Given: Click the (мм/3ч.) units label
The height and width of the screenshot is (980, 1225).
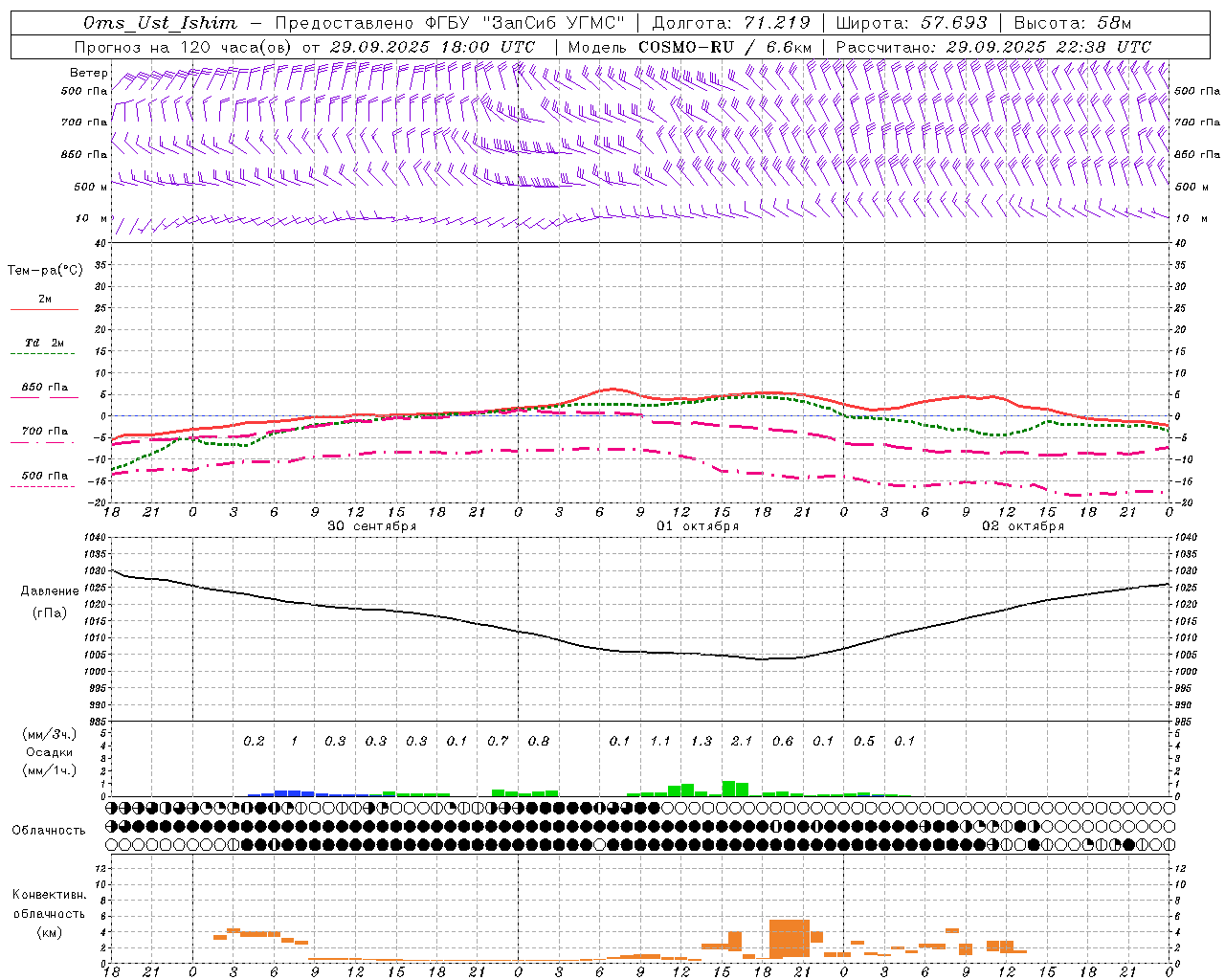Looking at the screenshot, I should [49, 734].
